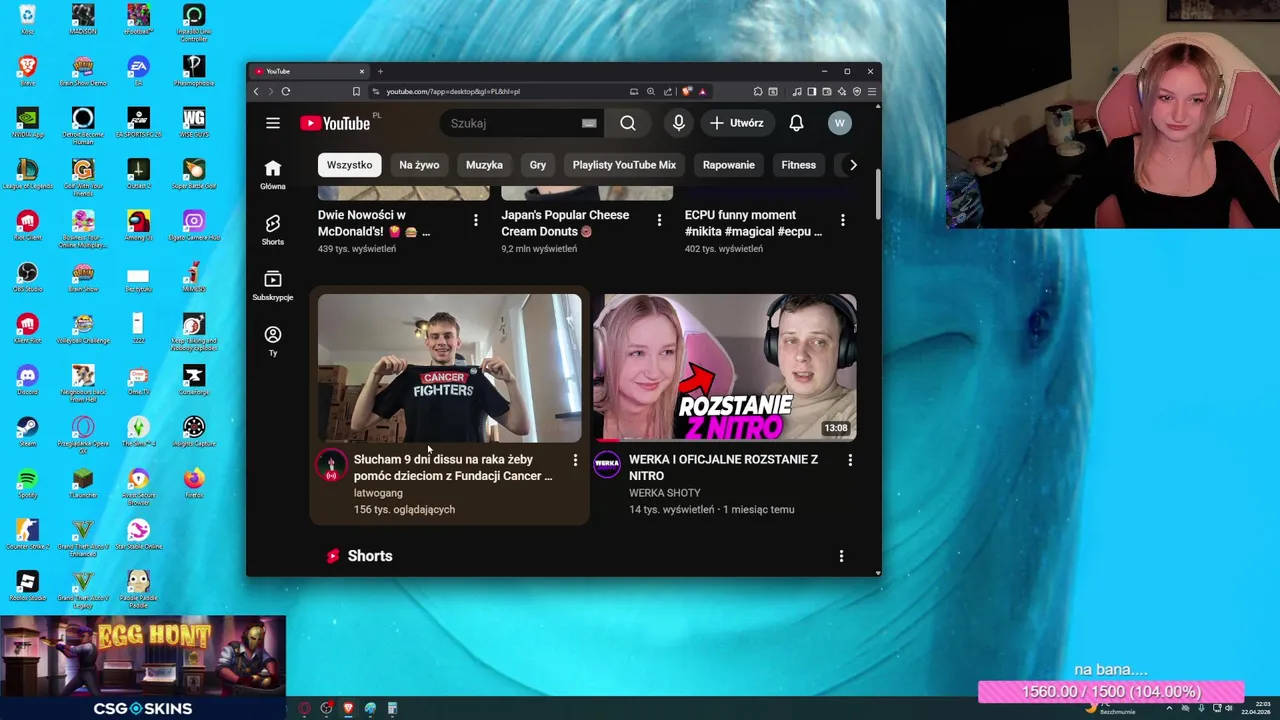Open Brave Rewards triangle icon
Screen dimensions: 1280x720
click(703, 91)
